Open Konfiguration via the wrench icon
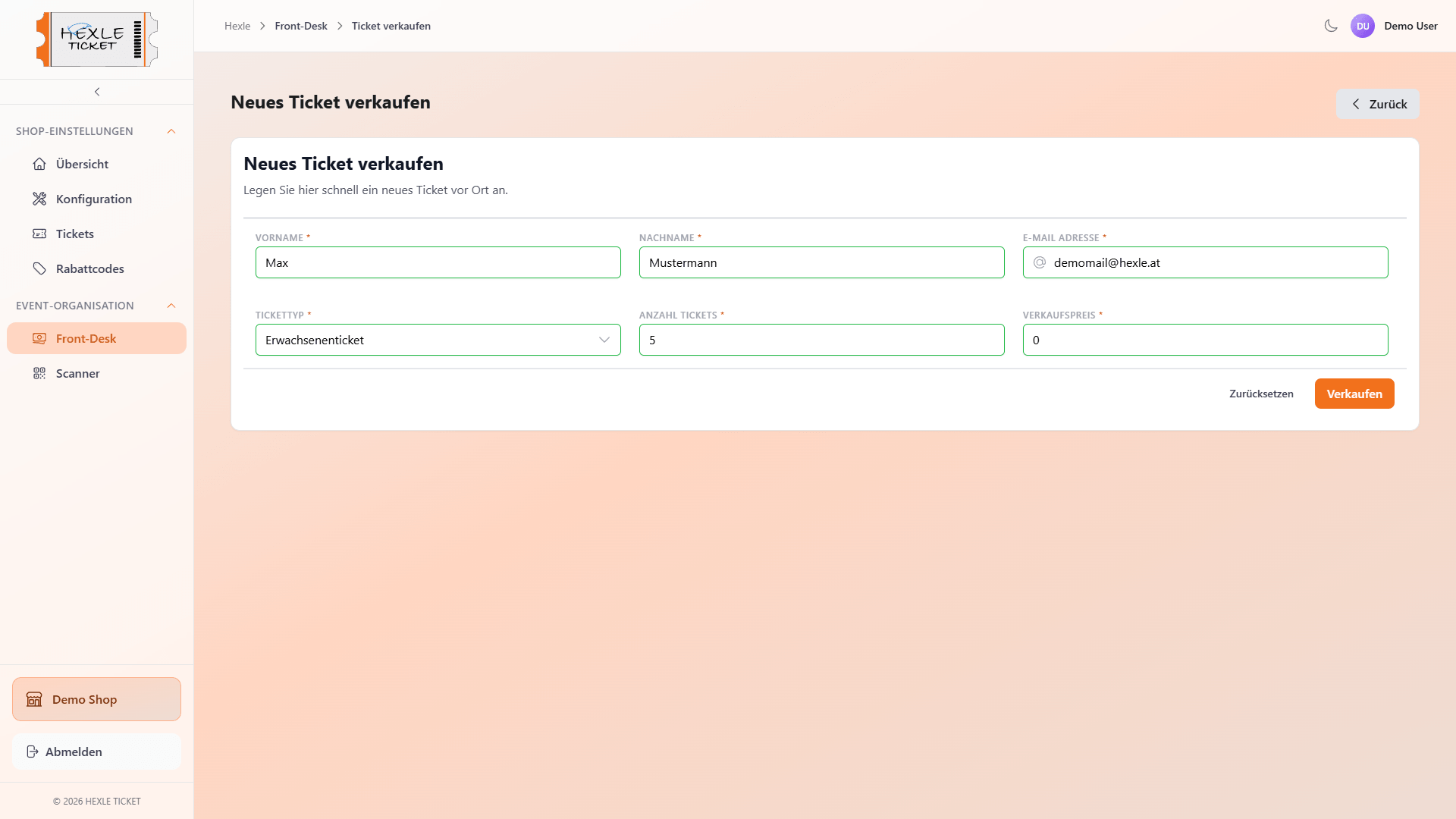1456x819 pixels. click(39, 199)
